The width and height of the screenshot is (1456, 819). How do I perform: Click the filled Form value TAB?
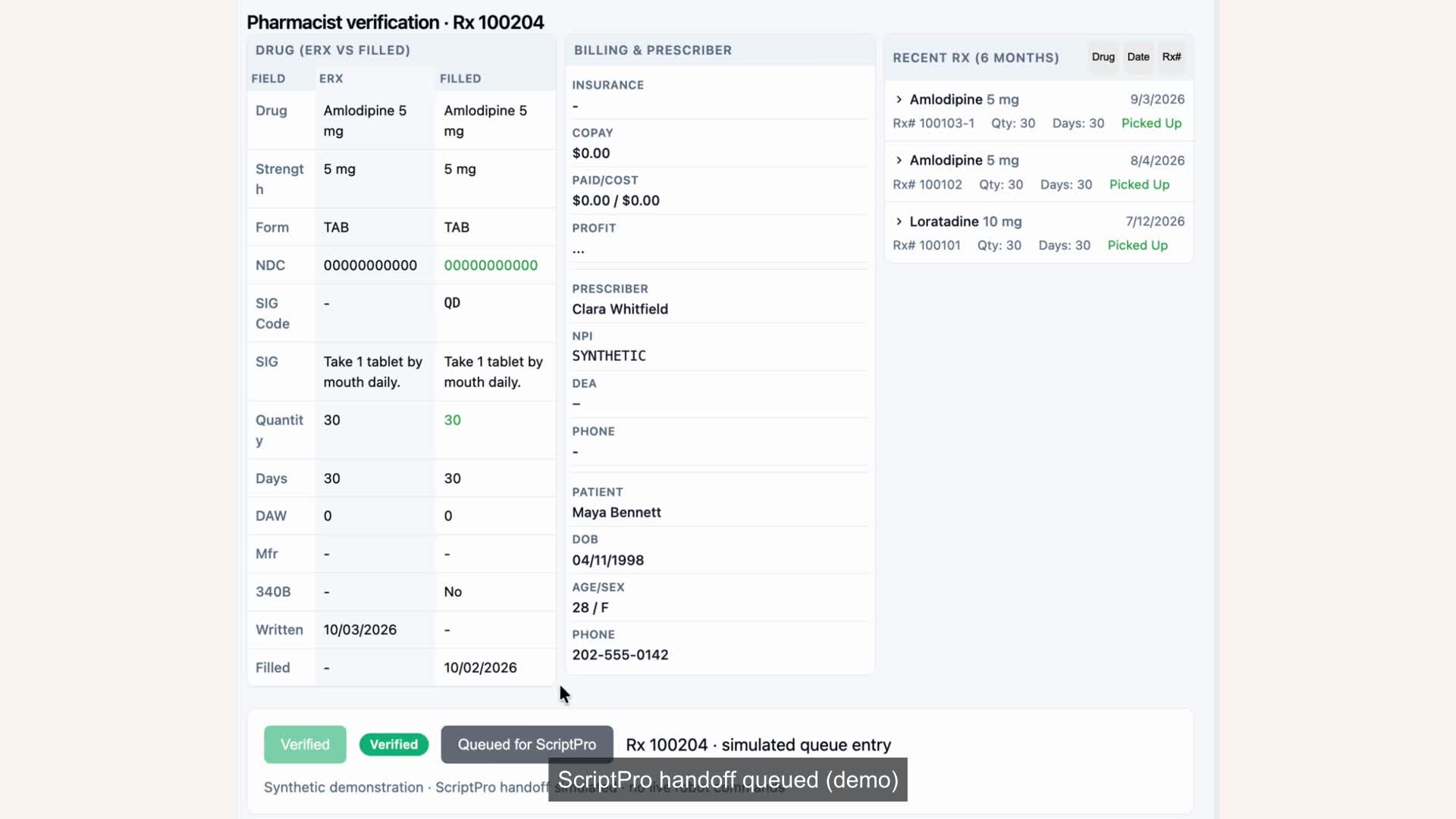(457, 227)
